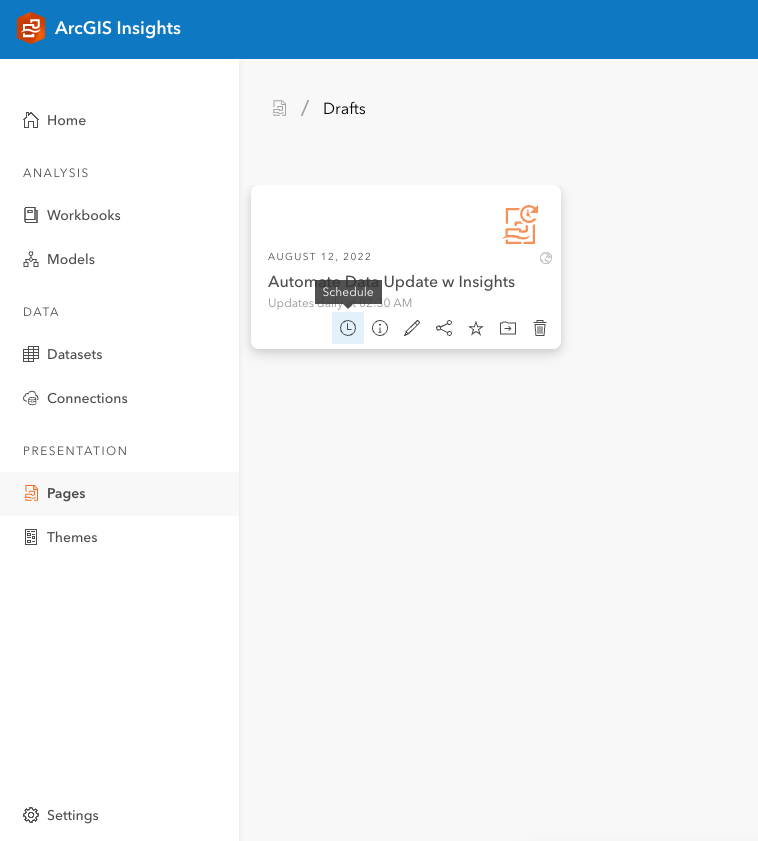Select Models under Analysis
758x841 pixels.
70,259
